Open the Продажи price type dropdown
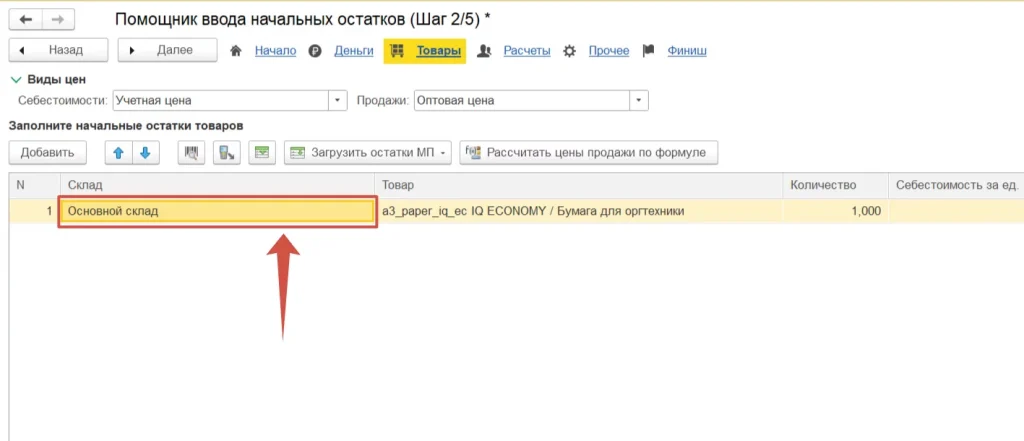Image resolution: width=1024 pixels, height=441 pixels. [x=639, y=100]
